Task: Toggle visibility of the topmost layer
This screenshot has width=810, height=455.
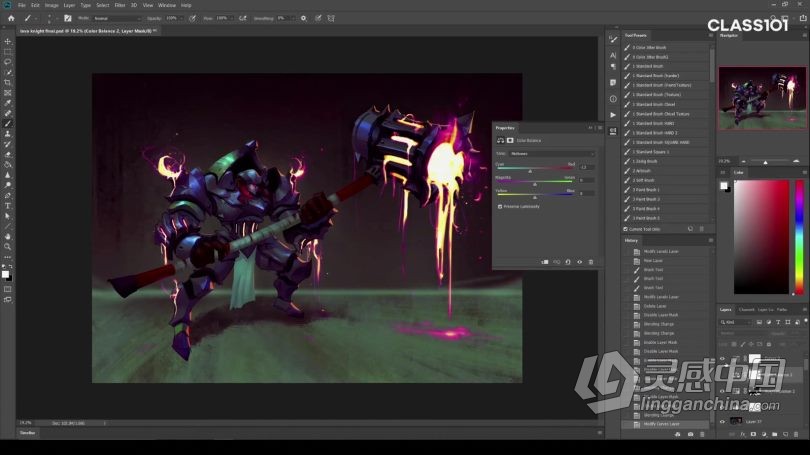Action: pyautogui.click(x=723, y=358)
